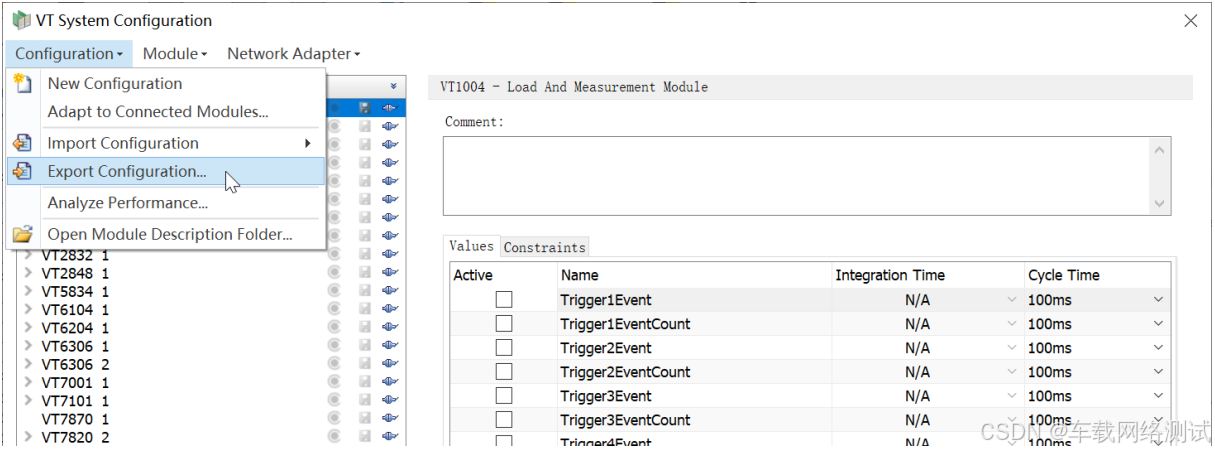Select Adapt to Connected Modules... entry
The height and width of the screenshot is (451, 1215).
[166, 112]
